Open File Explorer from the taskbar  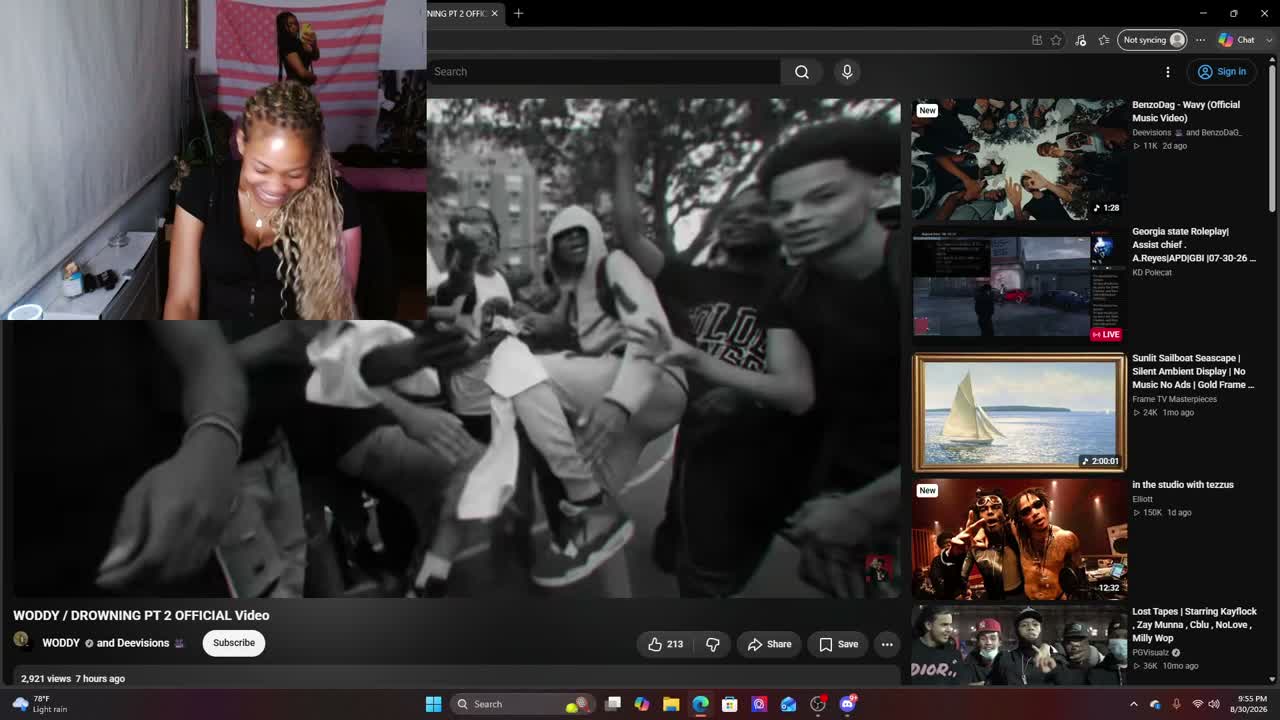pyautogui.click(x=671, y=704)
